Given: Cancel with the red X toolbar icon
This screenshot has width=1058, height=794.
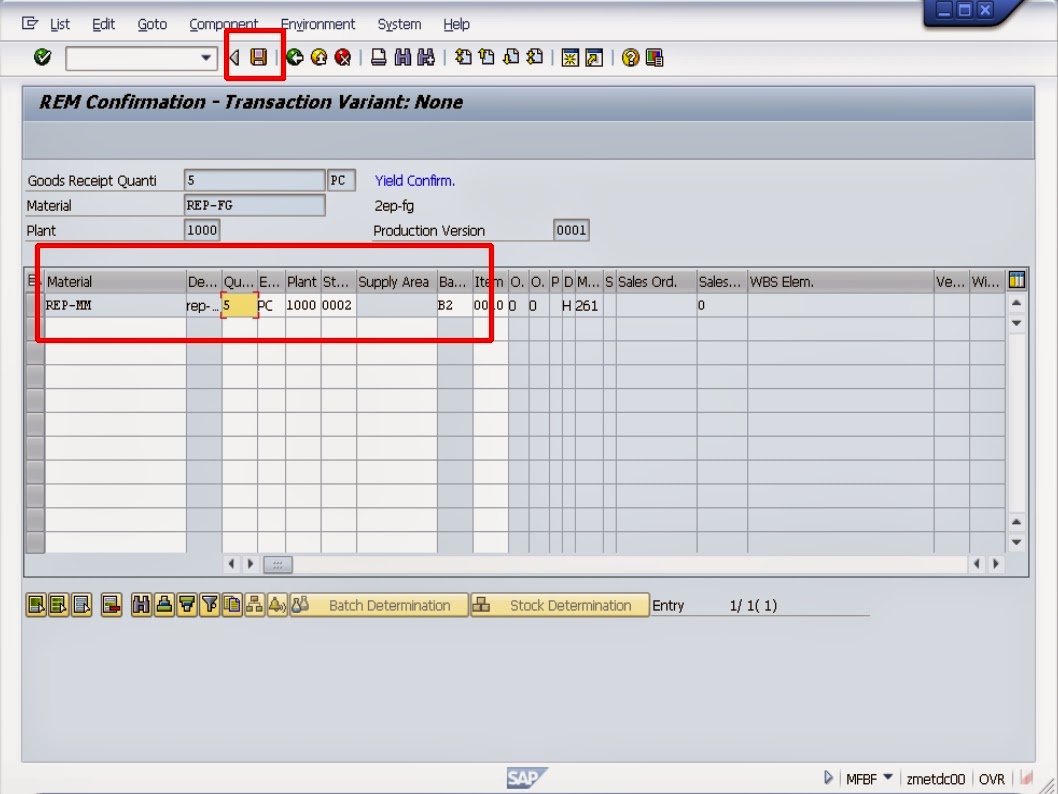Looking at the screenshot, I should coord(345,57).
